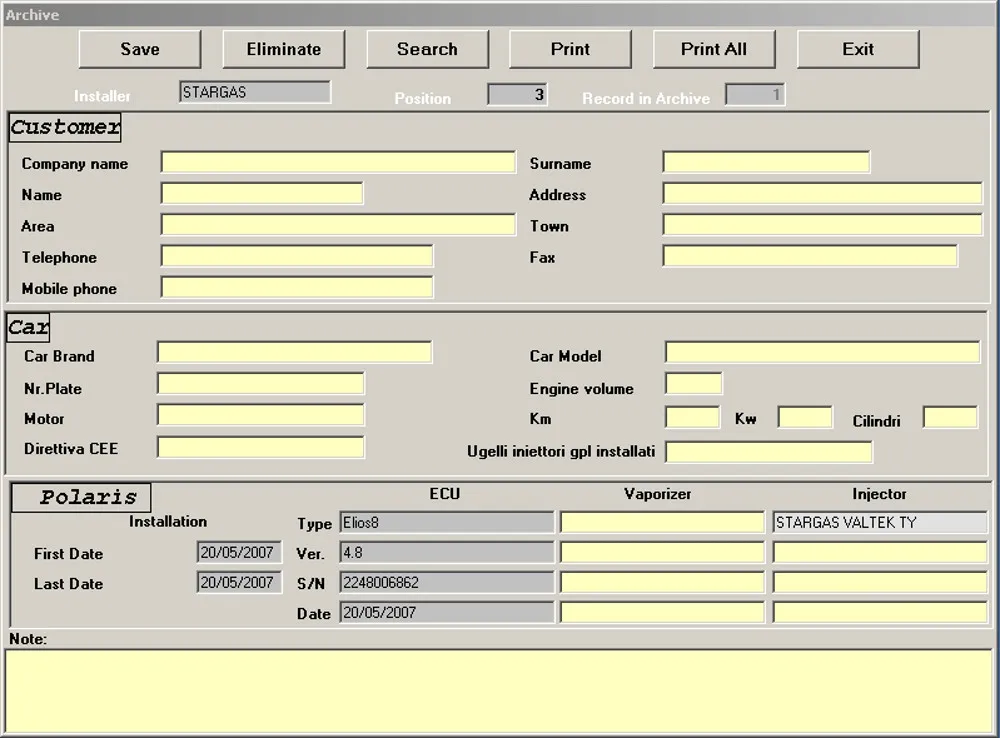Select the Position number box
Viewport: 1000px width, 738px height.
click(x=517, y=95)
